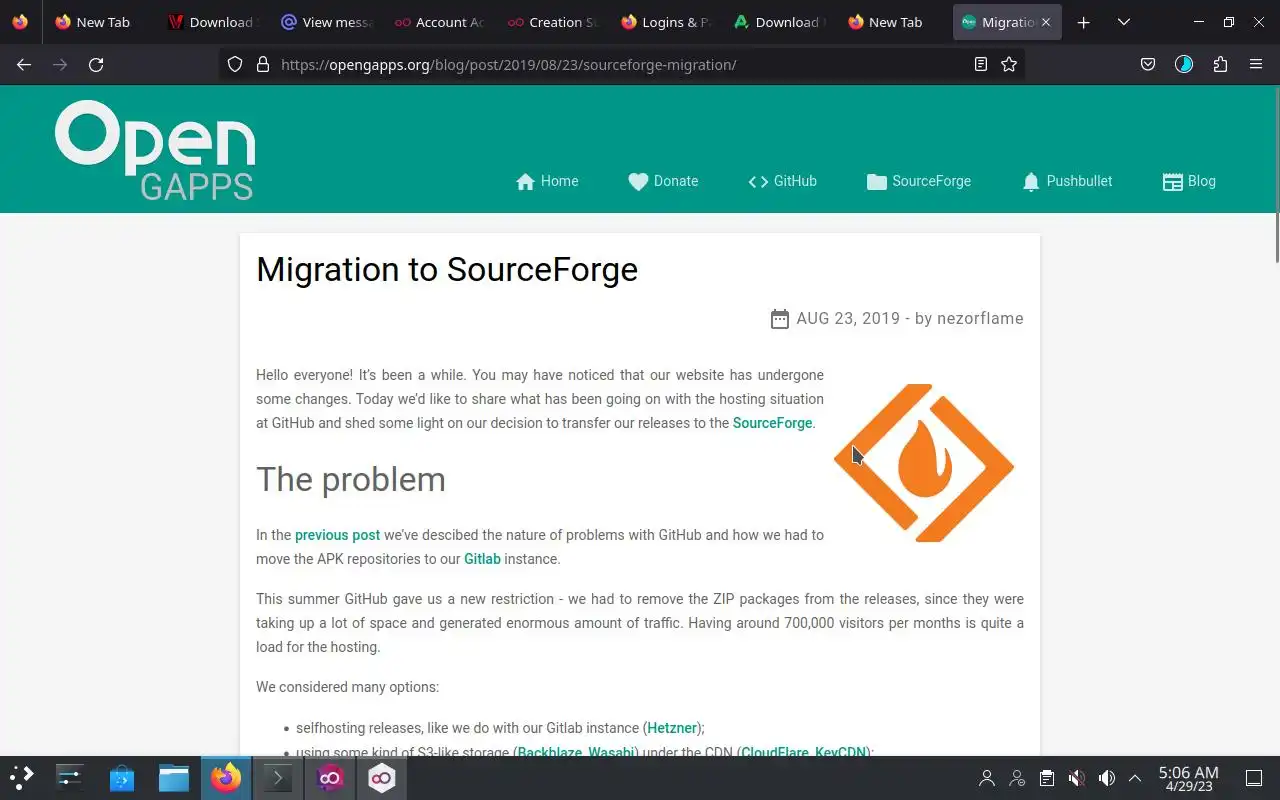Viewport: 1280px width, 800px height.
Task: Open Firefox View pinned icon in tab strip
Action: (20, 22)
